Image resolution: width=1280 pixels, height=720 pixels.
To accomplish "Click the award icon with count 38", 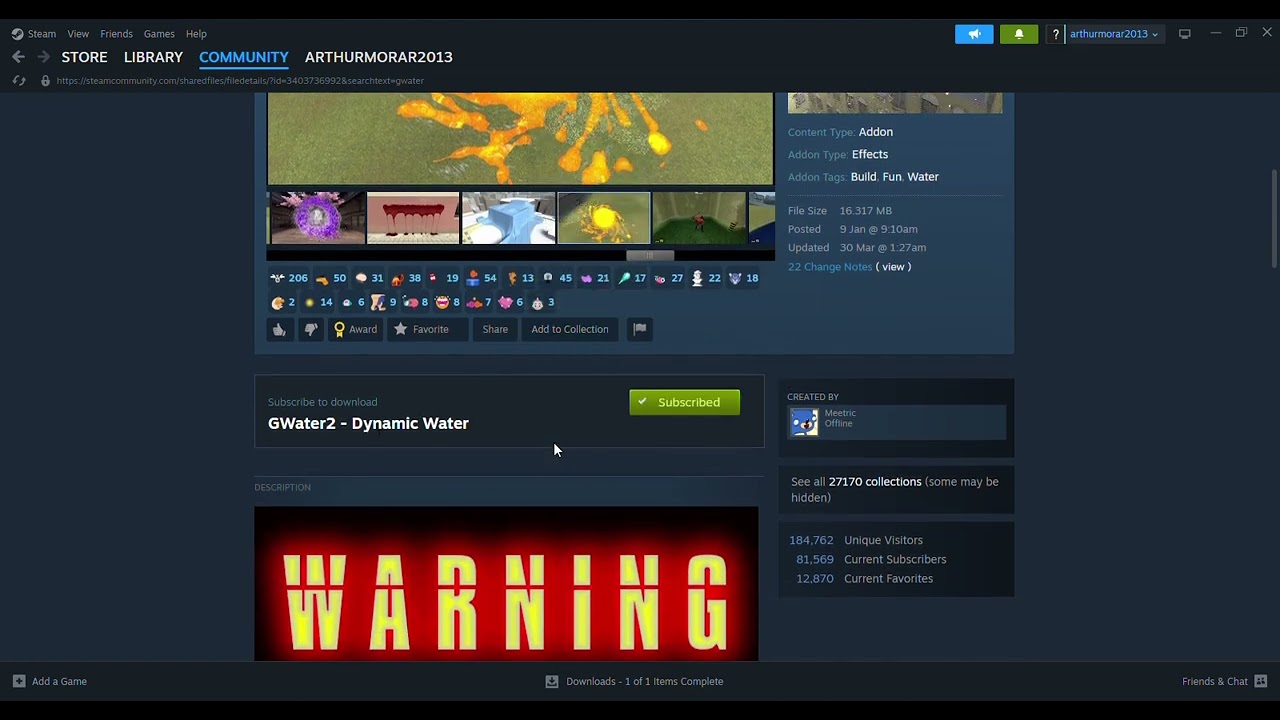I will pos(398,278).
